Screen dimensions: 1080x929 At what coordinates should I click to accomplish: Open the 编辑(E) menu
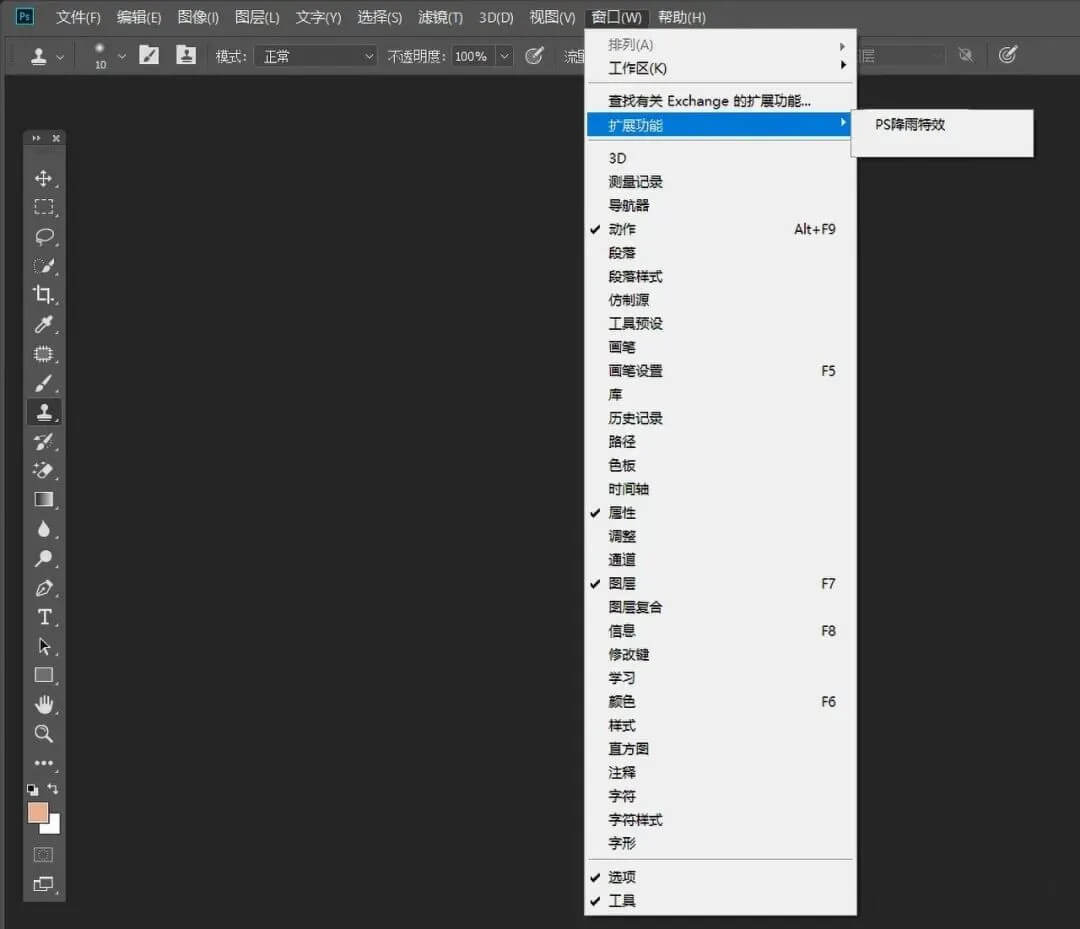(138, 17)
